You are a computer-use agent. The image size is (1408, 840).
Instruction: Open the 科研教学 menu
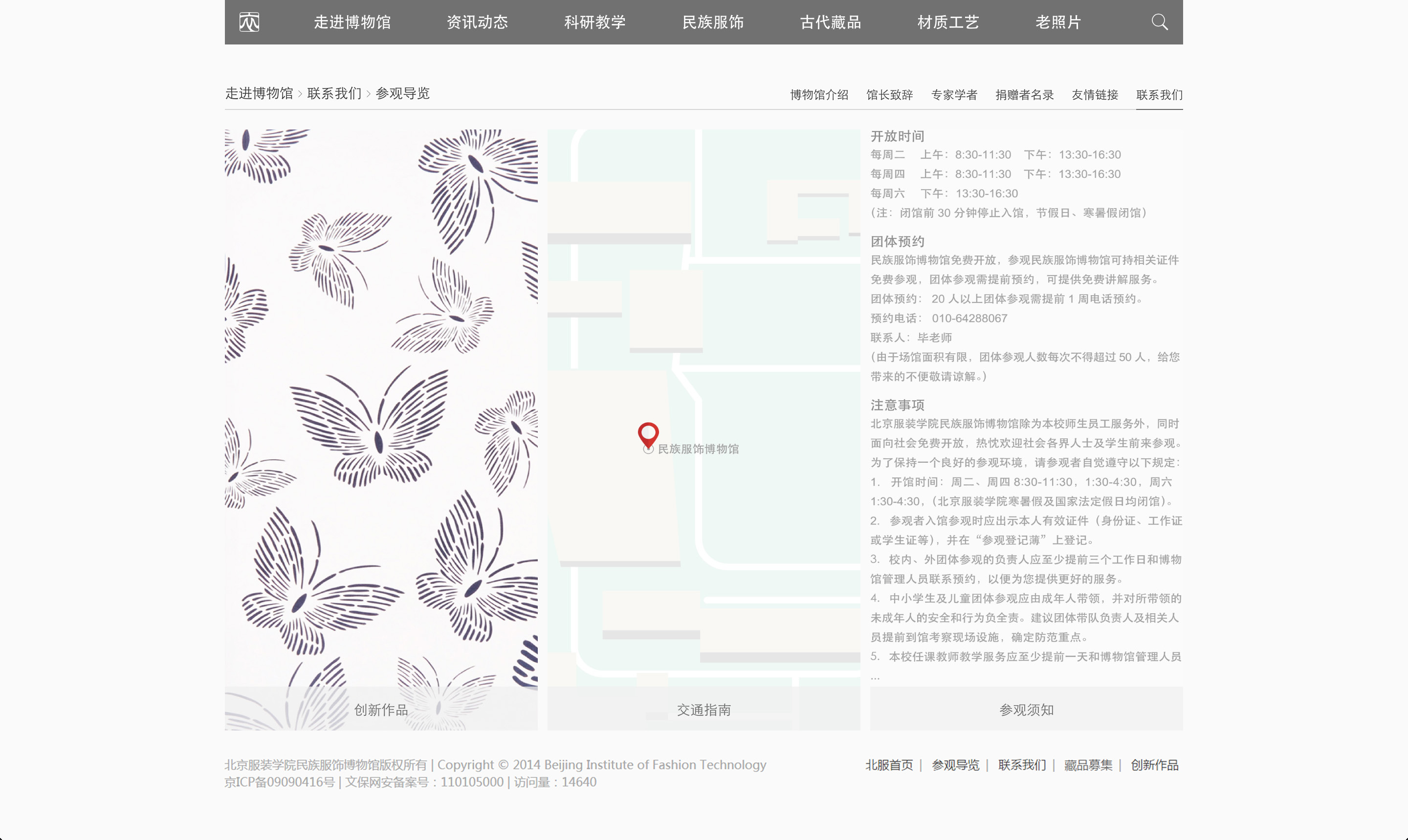pos(595,22)
